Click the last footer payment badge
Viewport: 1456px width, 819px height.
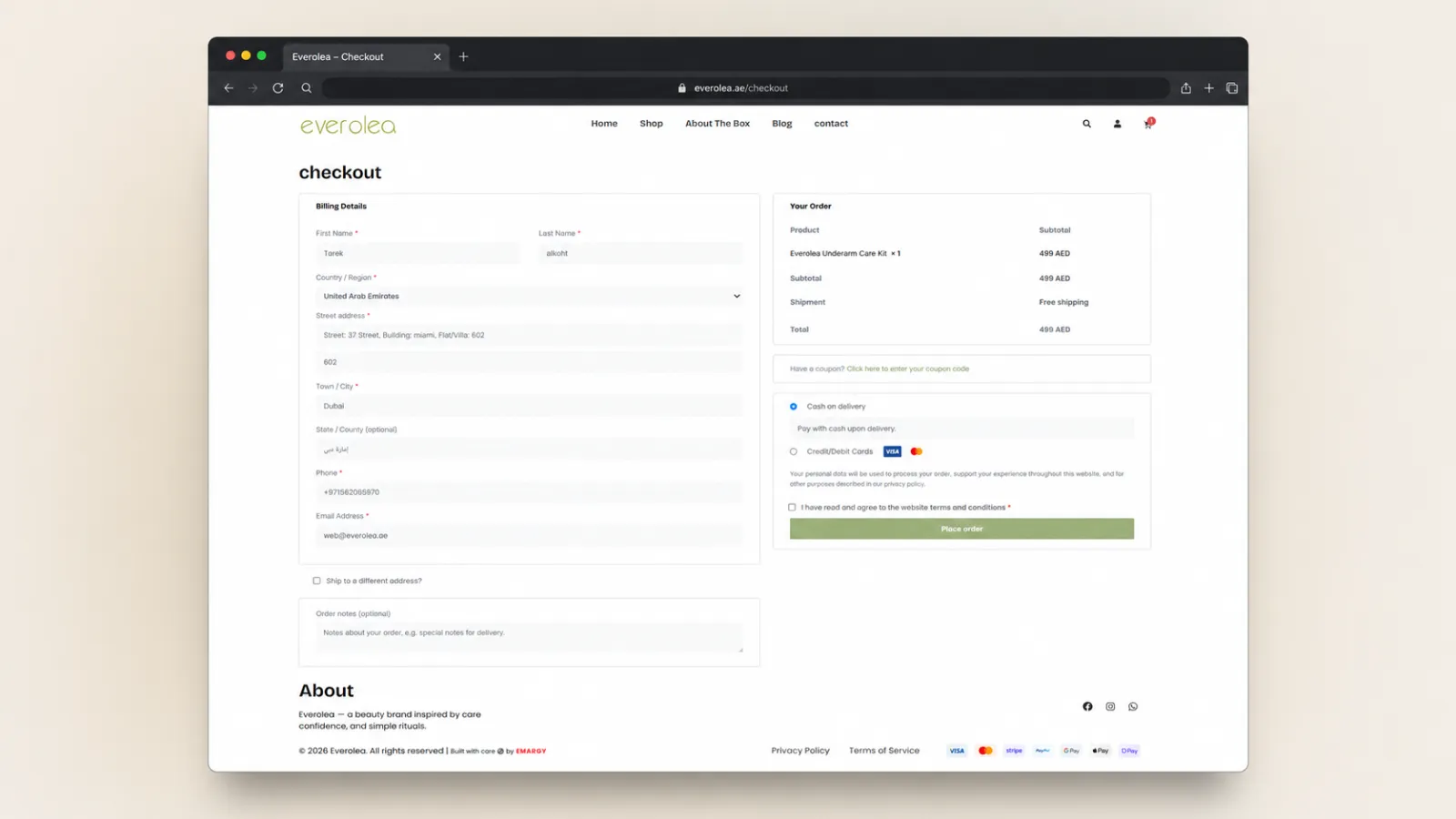coord(1129,751)
